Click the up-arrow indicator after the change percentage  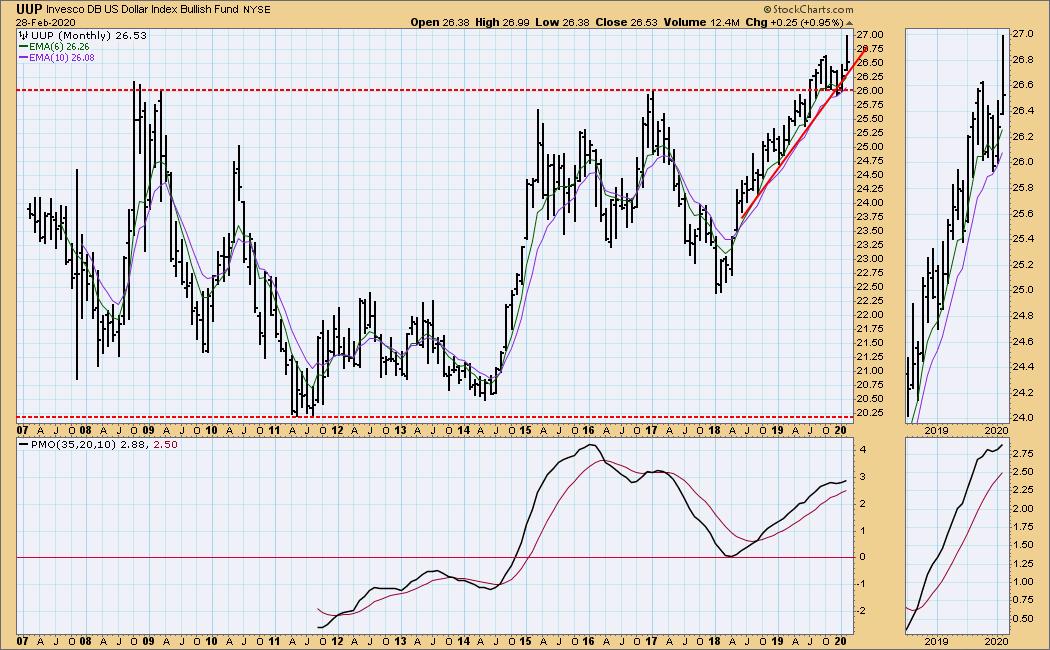point(849,23)
